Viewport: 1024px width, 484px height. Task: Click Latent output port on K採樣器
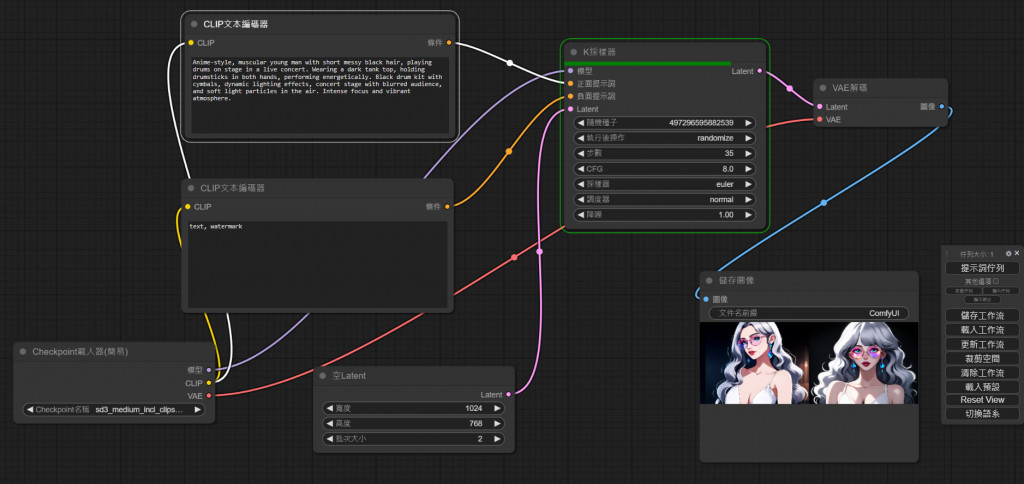point(759,71)
